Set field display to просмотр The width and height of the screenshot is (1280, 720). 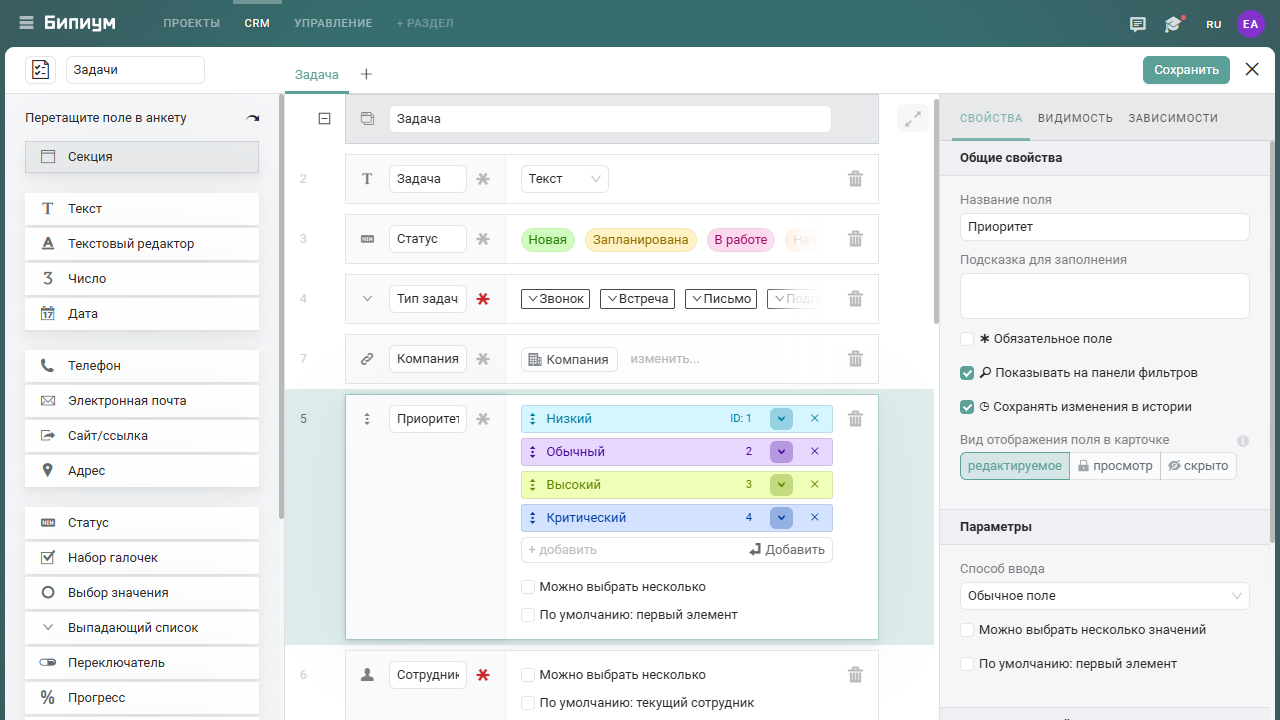point(1115,466)
